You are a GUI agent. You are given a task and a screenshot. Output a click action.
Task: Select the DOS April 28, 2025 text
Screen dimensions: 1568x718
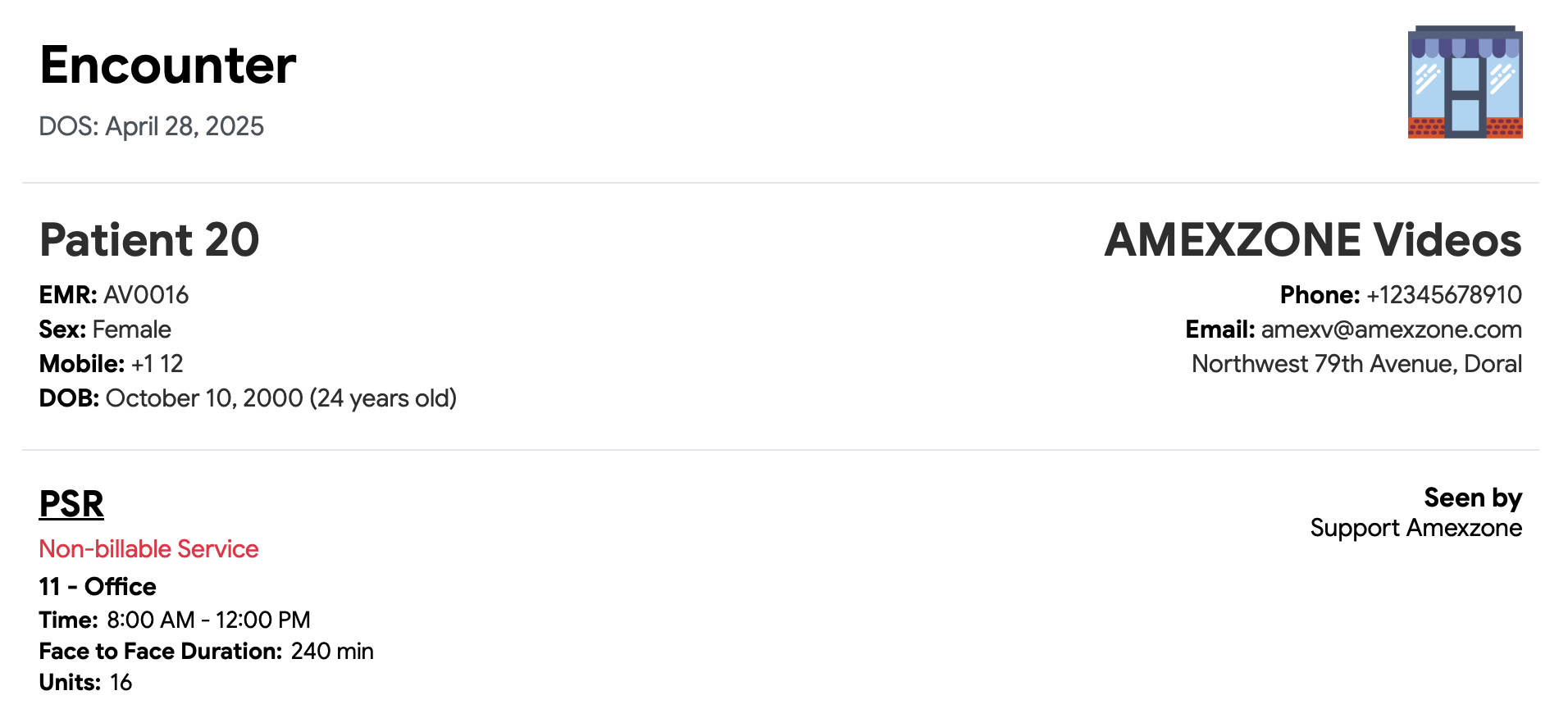(x=152, y=126)
